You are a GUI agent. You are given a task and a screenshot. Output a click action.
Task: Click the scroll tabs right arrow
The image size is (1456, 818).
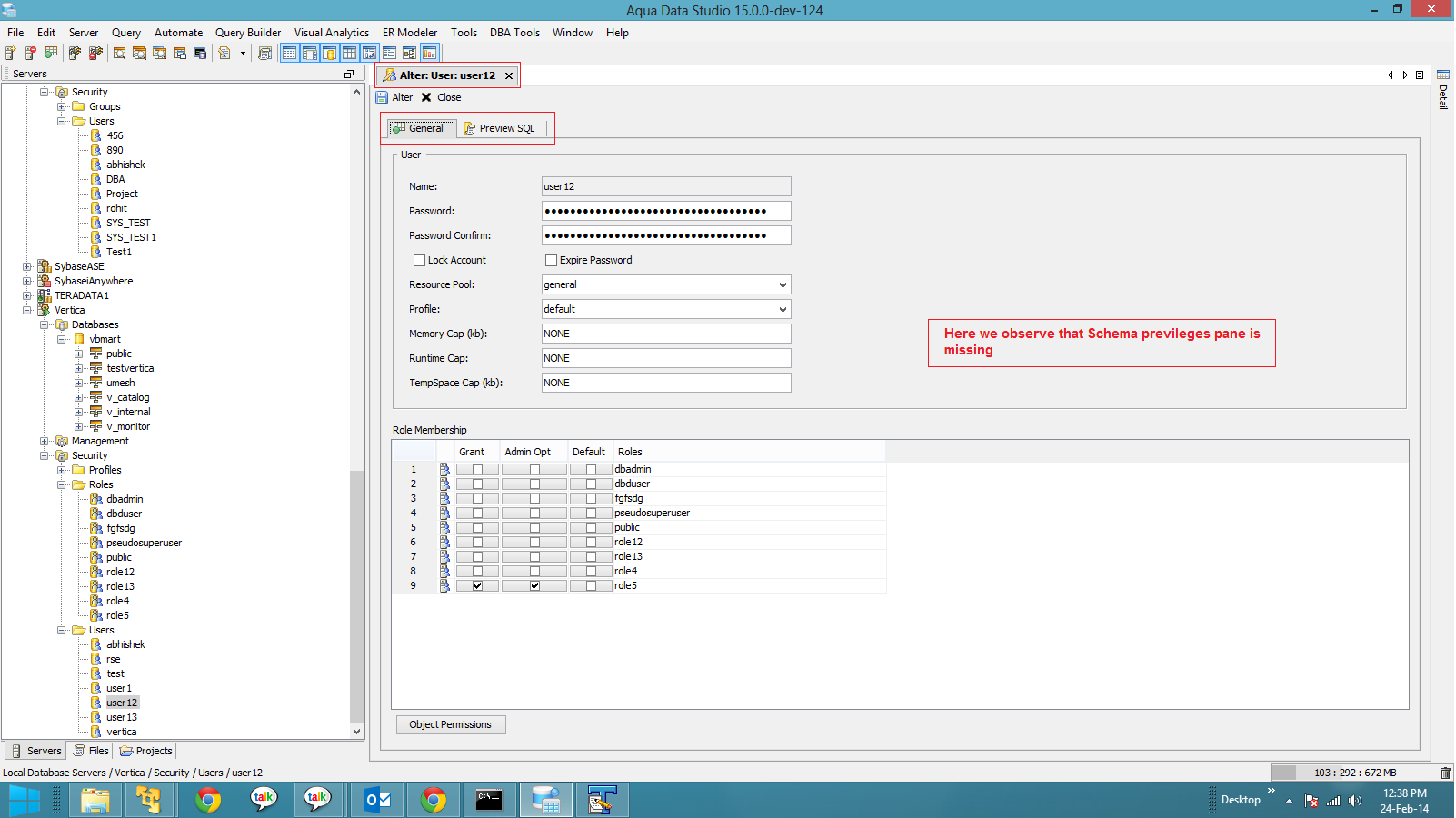pyautogui.click(x=1405, y=75)
